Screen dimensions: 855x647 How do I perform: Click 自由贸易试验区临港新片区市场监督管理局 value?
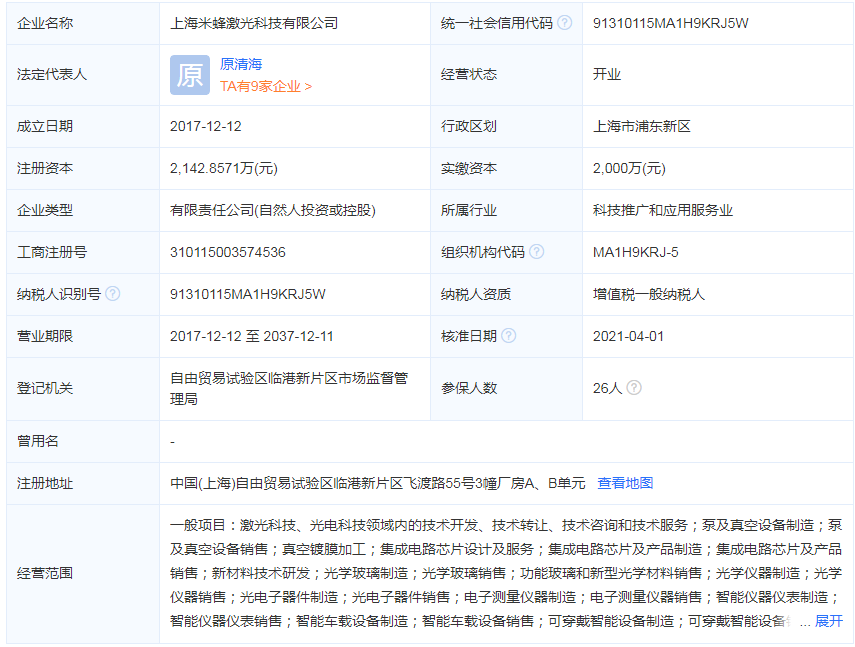tap(289, 389)
